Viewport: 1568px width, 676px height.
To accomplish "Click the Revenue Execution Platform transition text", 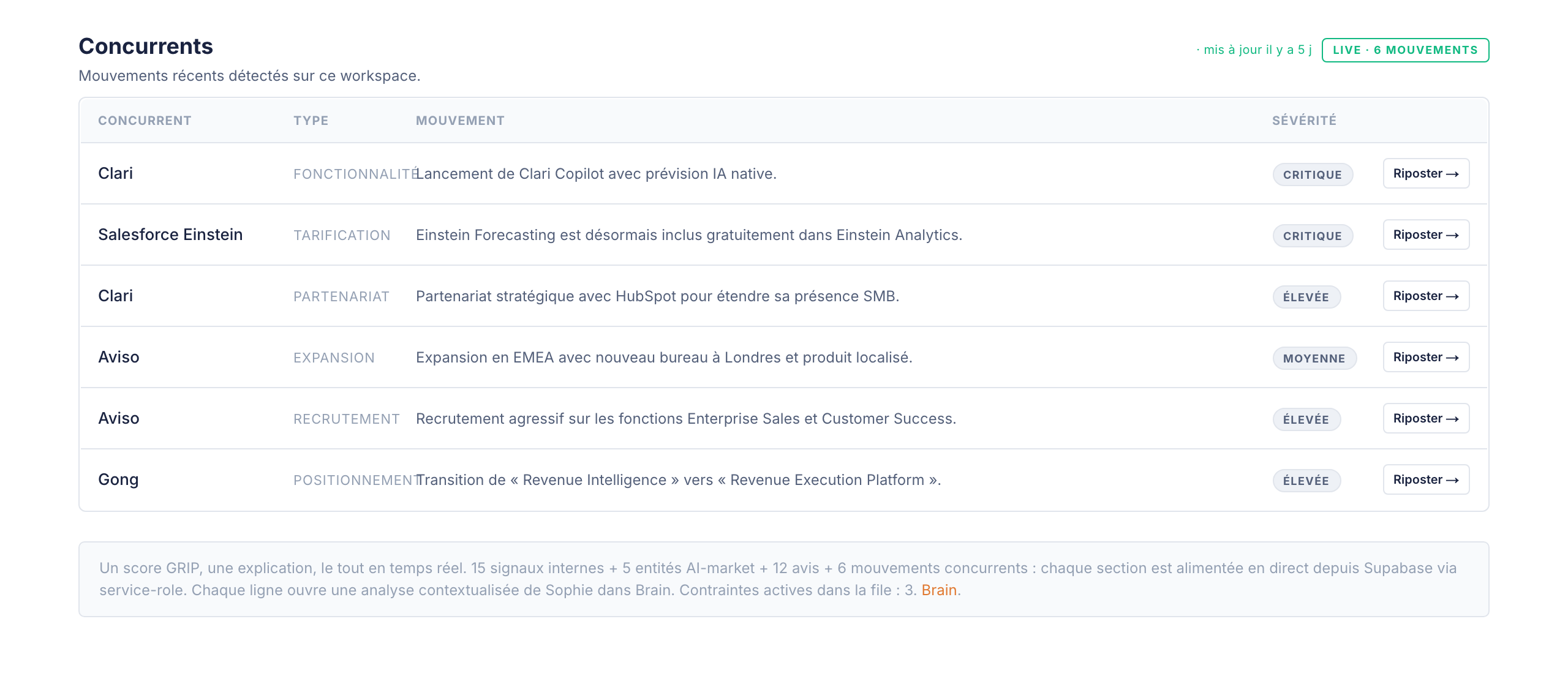I will pyautogui.click(x=679, y=480).
